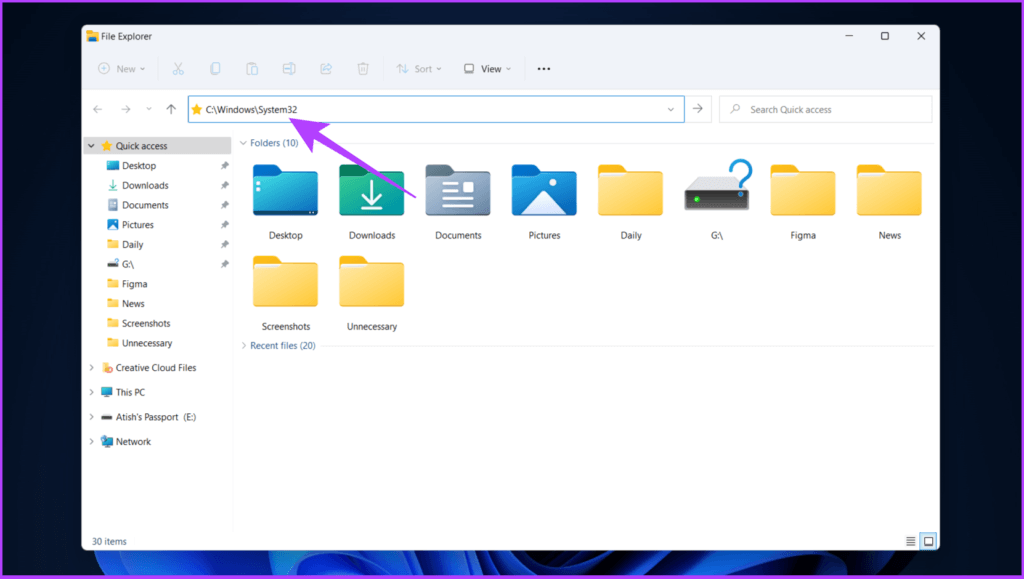1024x579 pixels.
Task: Click the Delete trash can icon
Action: click(363, 69)
